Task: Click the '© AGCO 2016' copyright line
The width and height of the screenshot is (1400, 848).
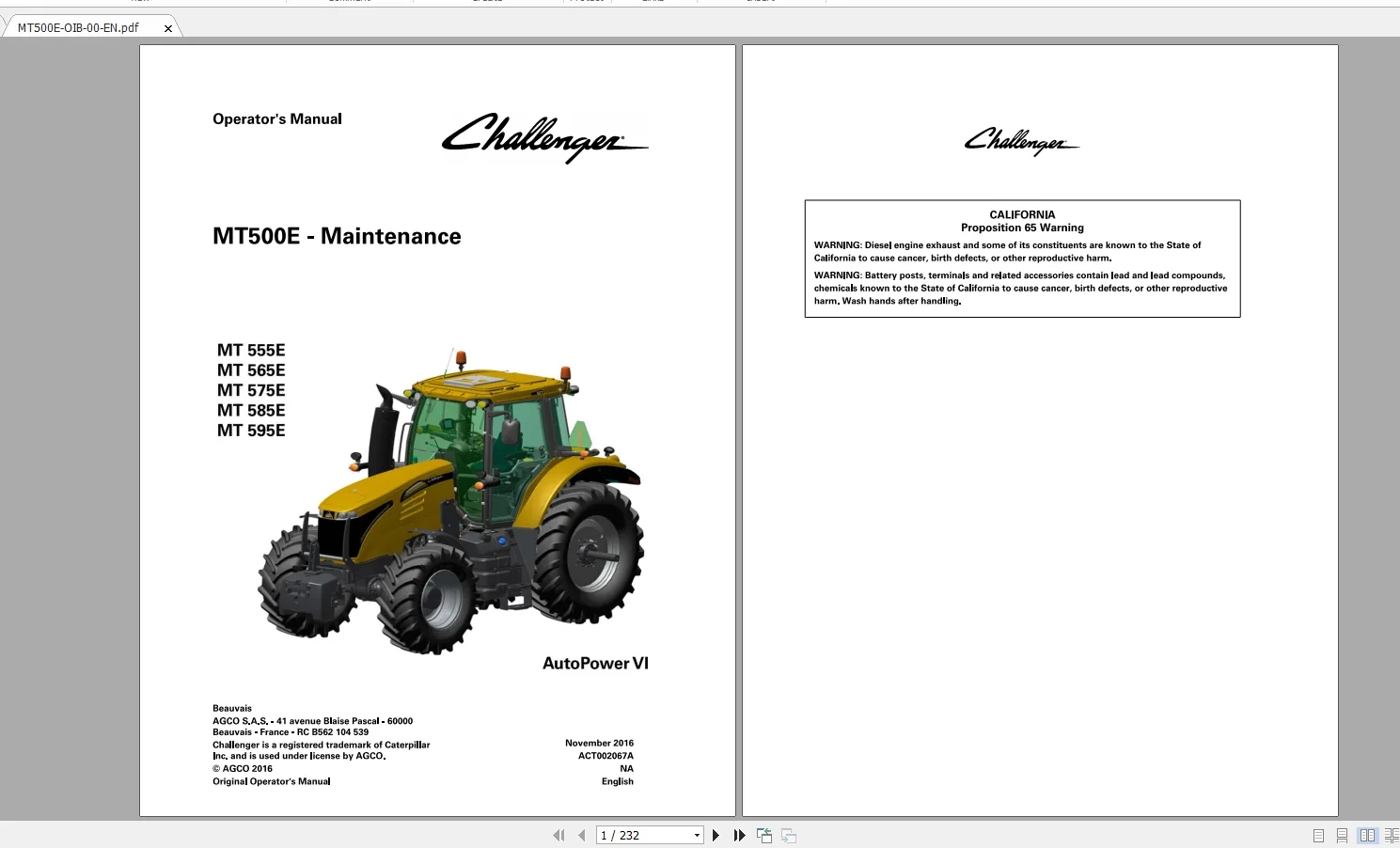Action: coord(243,768)
